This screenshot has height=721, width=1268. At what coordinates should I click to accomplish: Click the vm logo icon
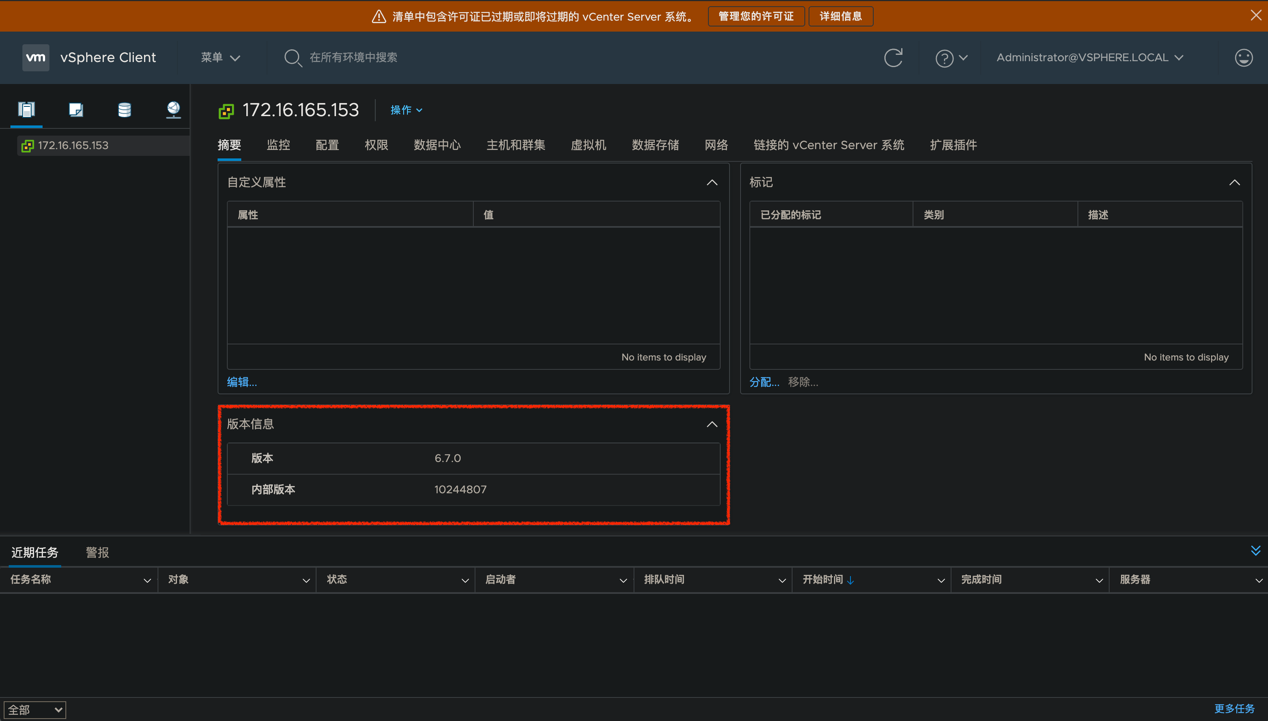(35, 57)
